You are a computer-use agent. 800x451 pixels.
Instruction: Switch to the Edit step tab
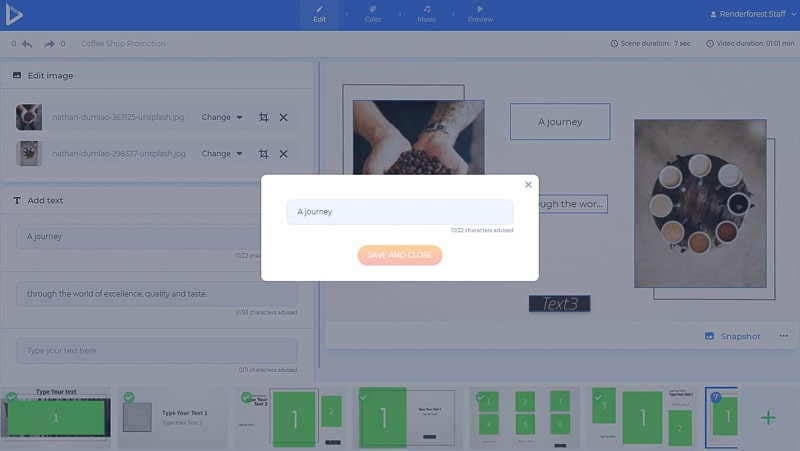(319, 15)
